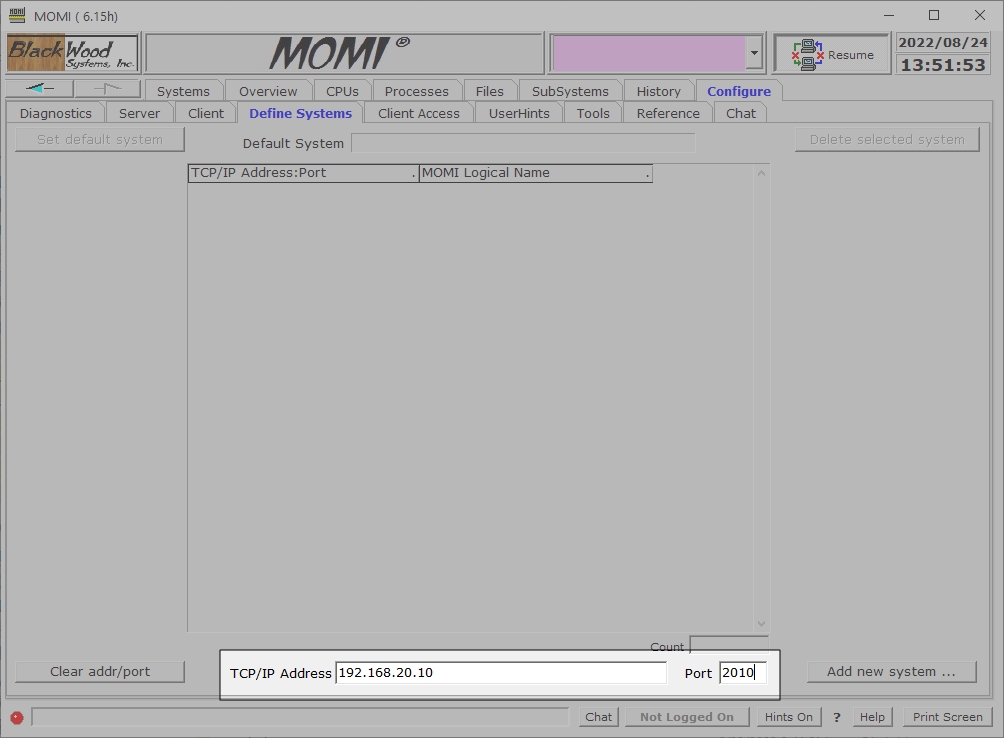The image size is (1004, 738).
Task: Go to the Client Access sub-tab
Action: [x=419, y=113]
